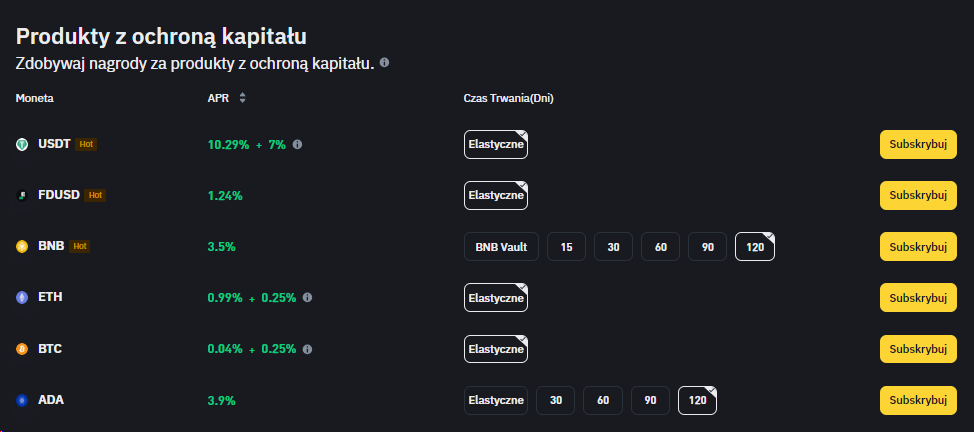This screenshot has width=974, height=432.
Task: Click the BTC coin icon
Action: [x=22, y=349]
